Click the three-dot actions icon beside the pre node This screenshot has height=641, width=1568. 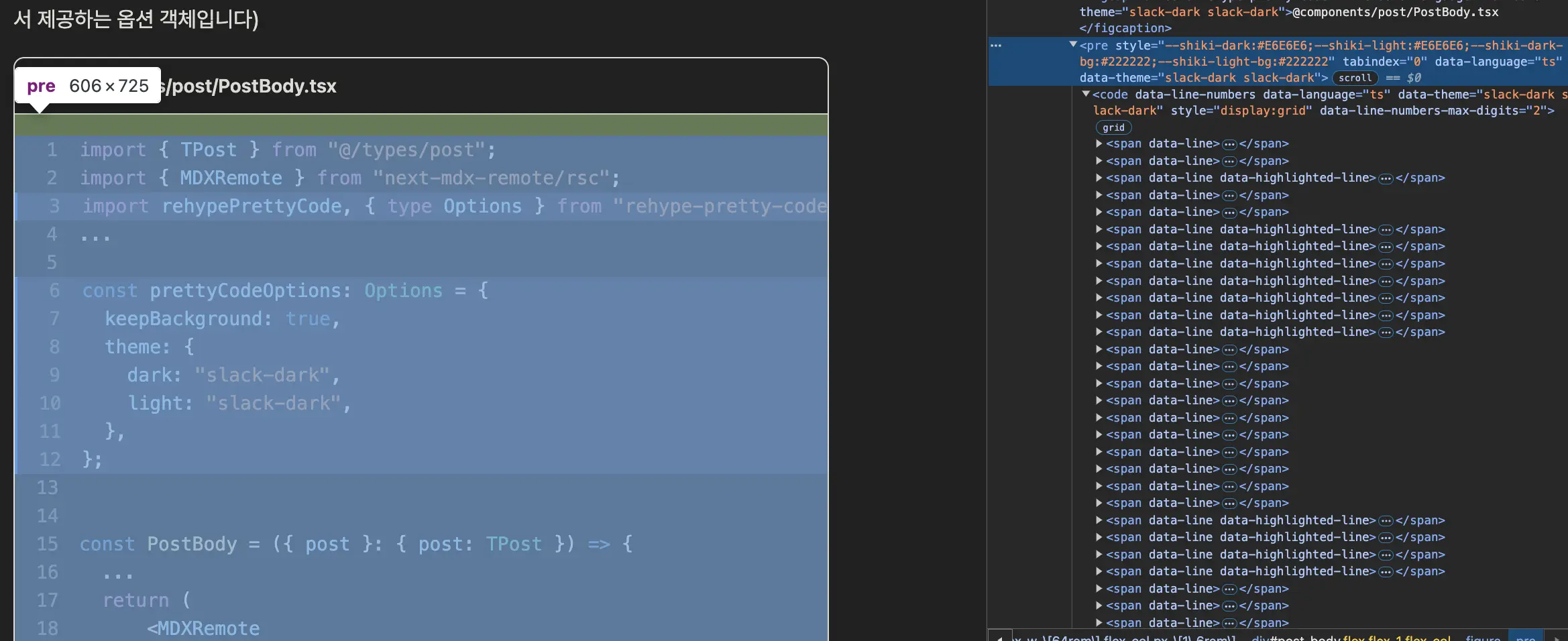click(x=996, y=46)
